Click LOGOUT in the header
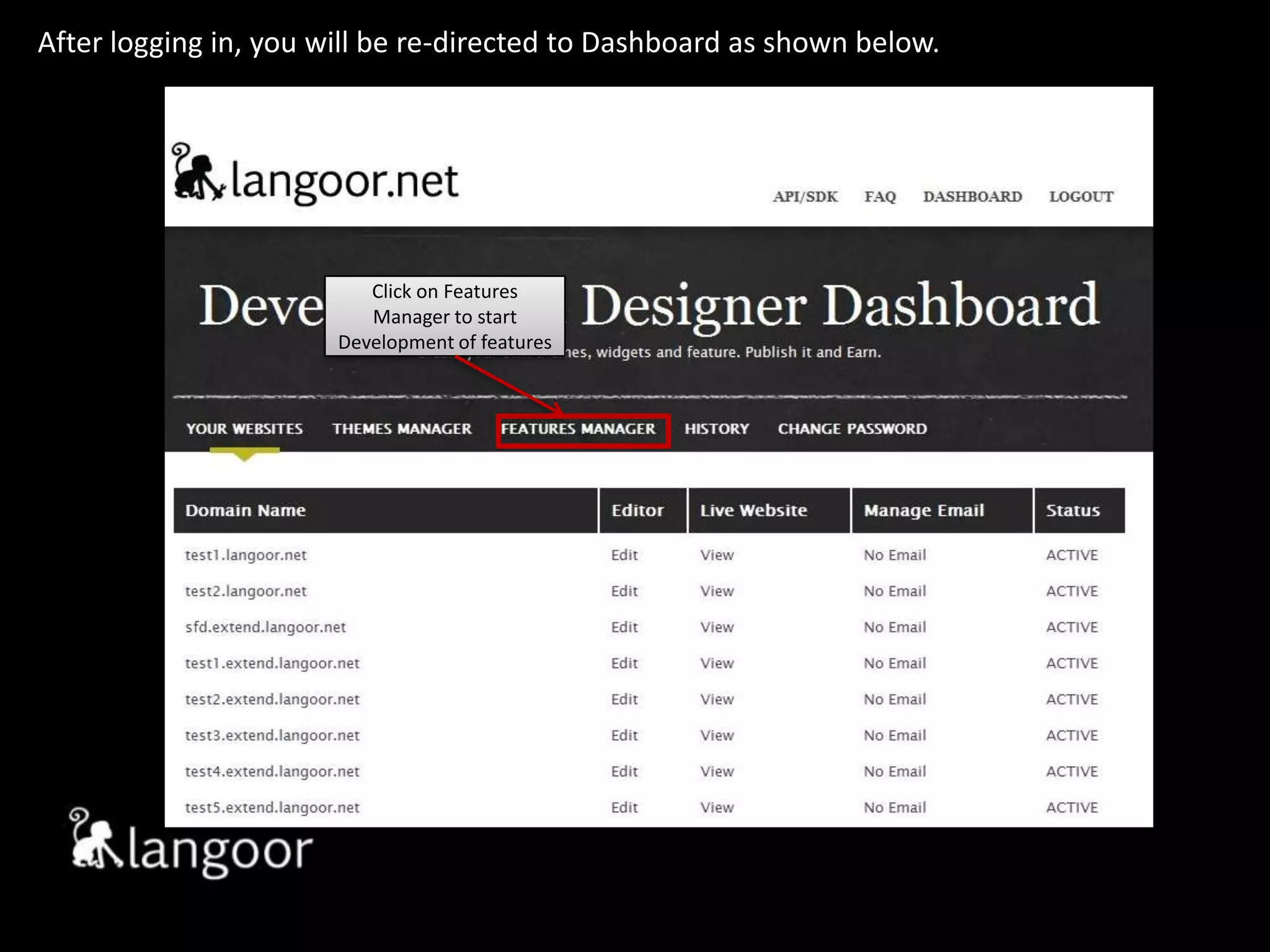Screen dimensions: 1270x952 pyautogui.click(x=1081, y=196)
